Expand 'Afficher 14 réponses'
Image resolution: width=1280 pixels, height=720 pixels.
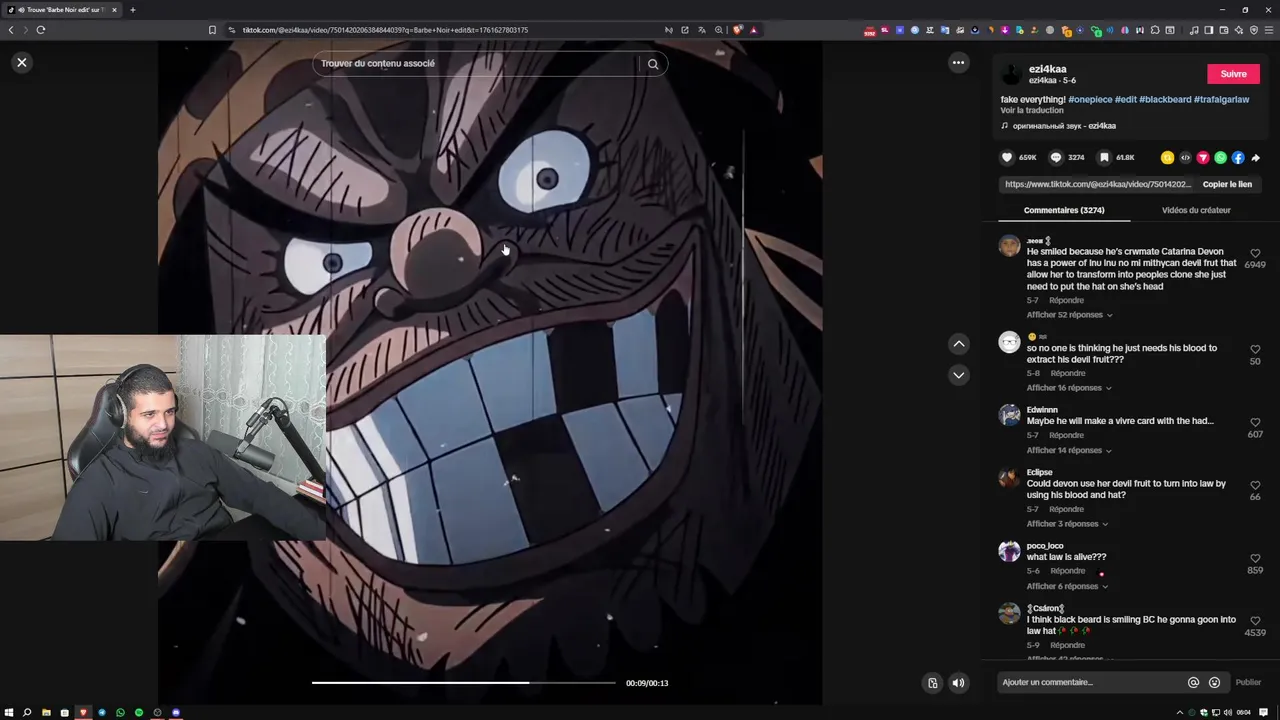point(1069,451)
